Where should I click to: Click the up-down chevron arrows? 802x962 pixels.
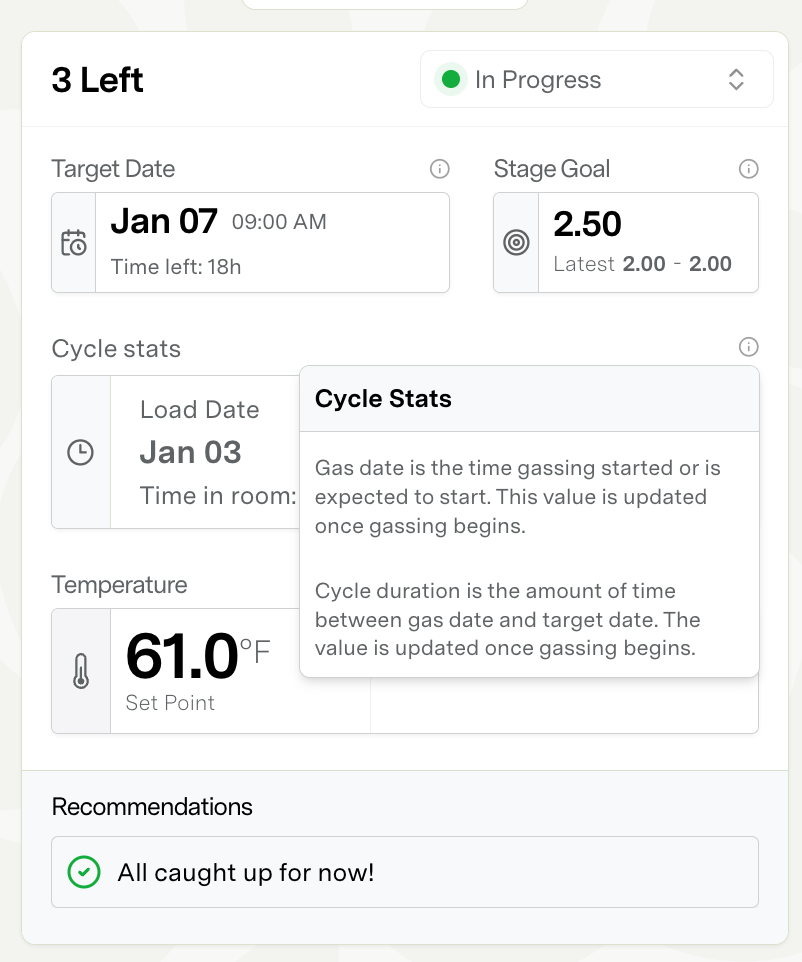736,80
